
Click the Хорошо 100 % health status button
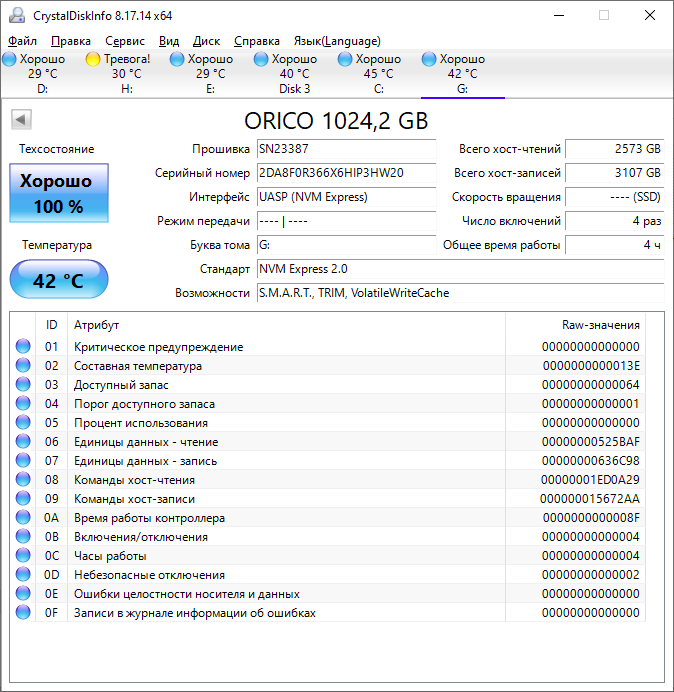click(x=59, y=193)
